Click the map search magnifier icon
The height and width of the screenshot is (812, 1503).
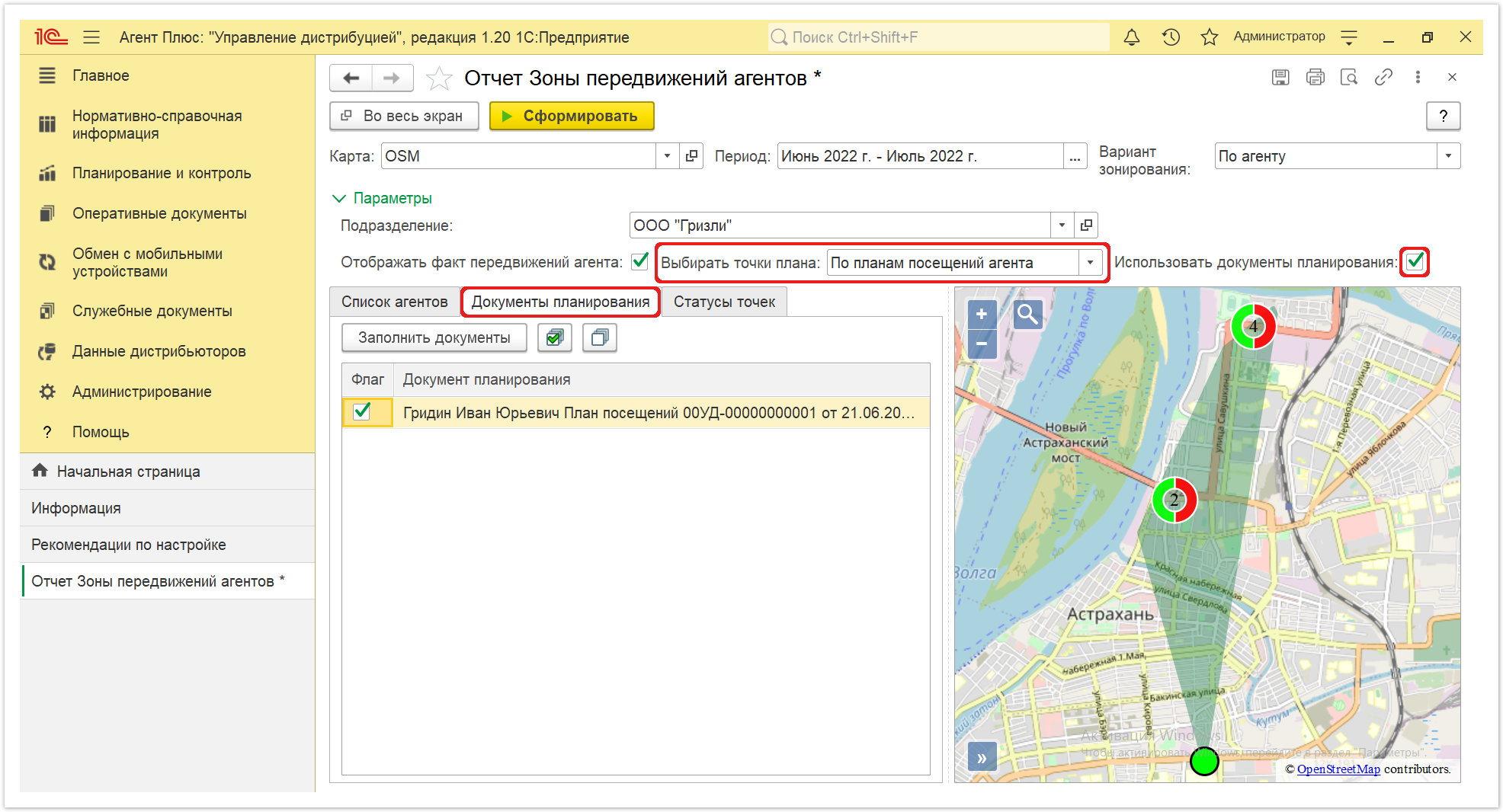coord(1027,314)
